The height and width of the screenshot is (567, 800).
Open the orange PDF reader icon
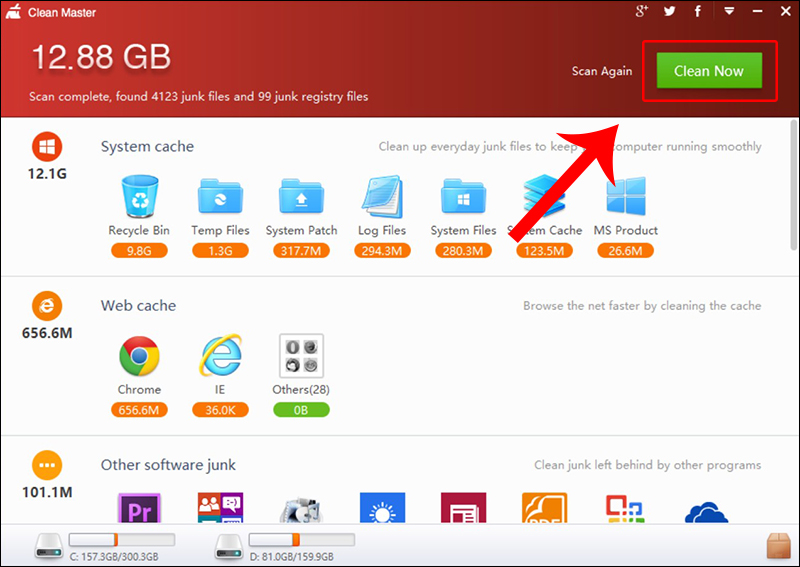click(x=544, y=508)
